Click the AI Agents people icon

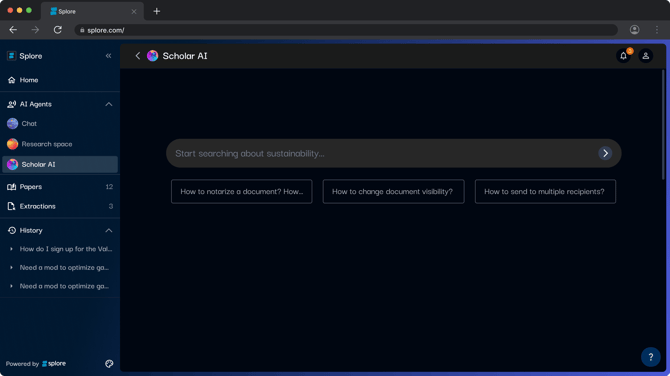12,104
